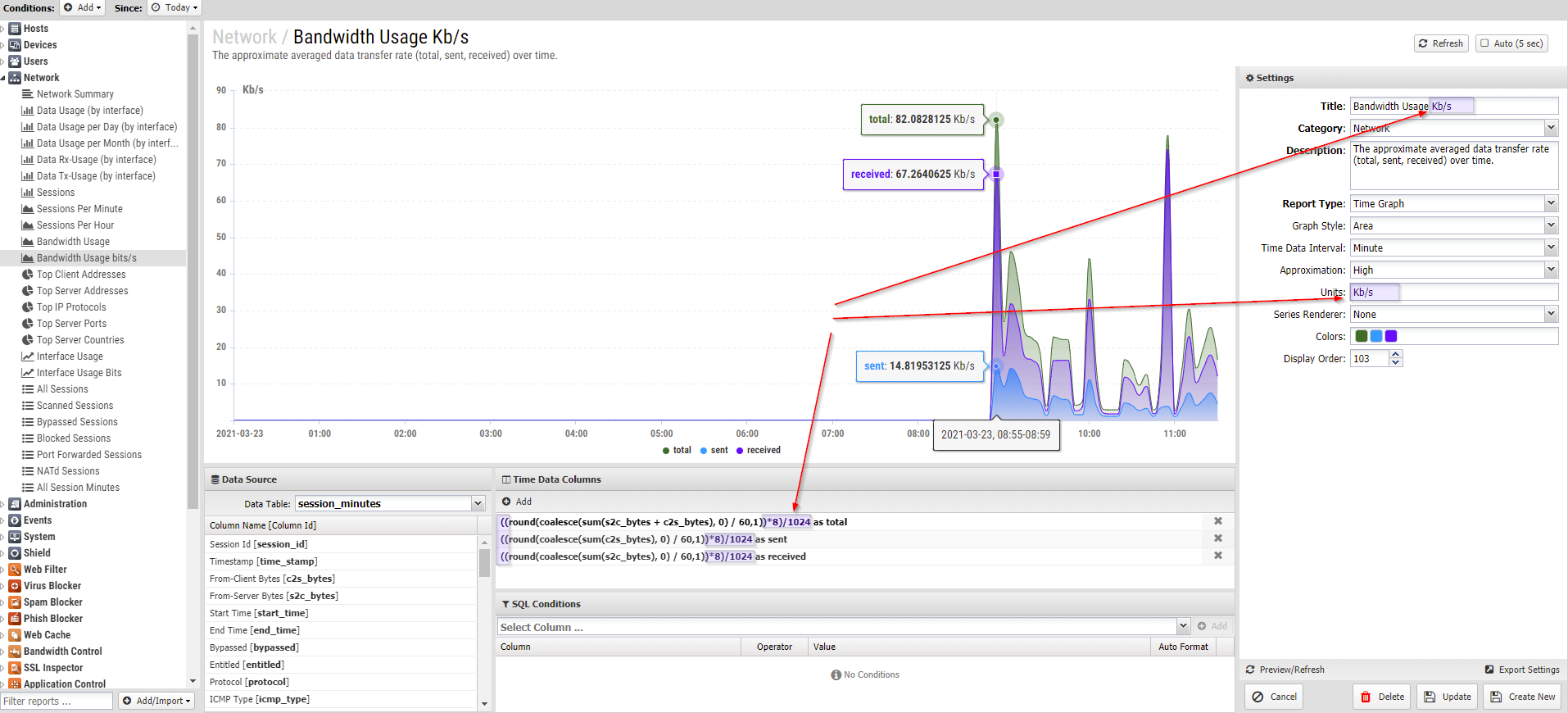1568x713 pixels.
Task: Click the Hosts category icon
Action: tap(15, 29)
